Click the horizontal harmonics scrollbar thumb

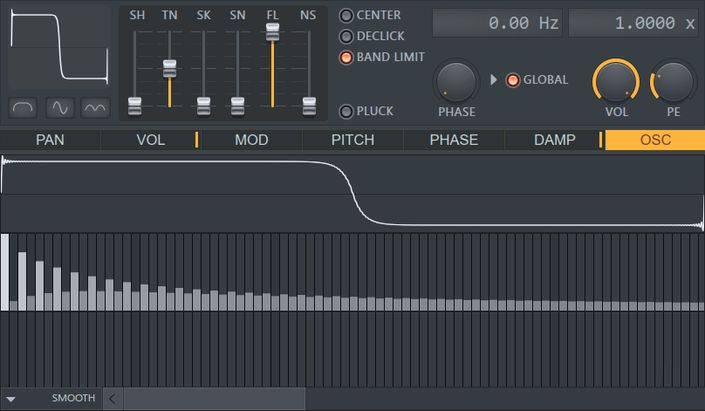point(214,398)
